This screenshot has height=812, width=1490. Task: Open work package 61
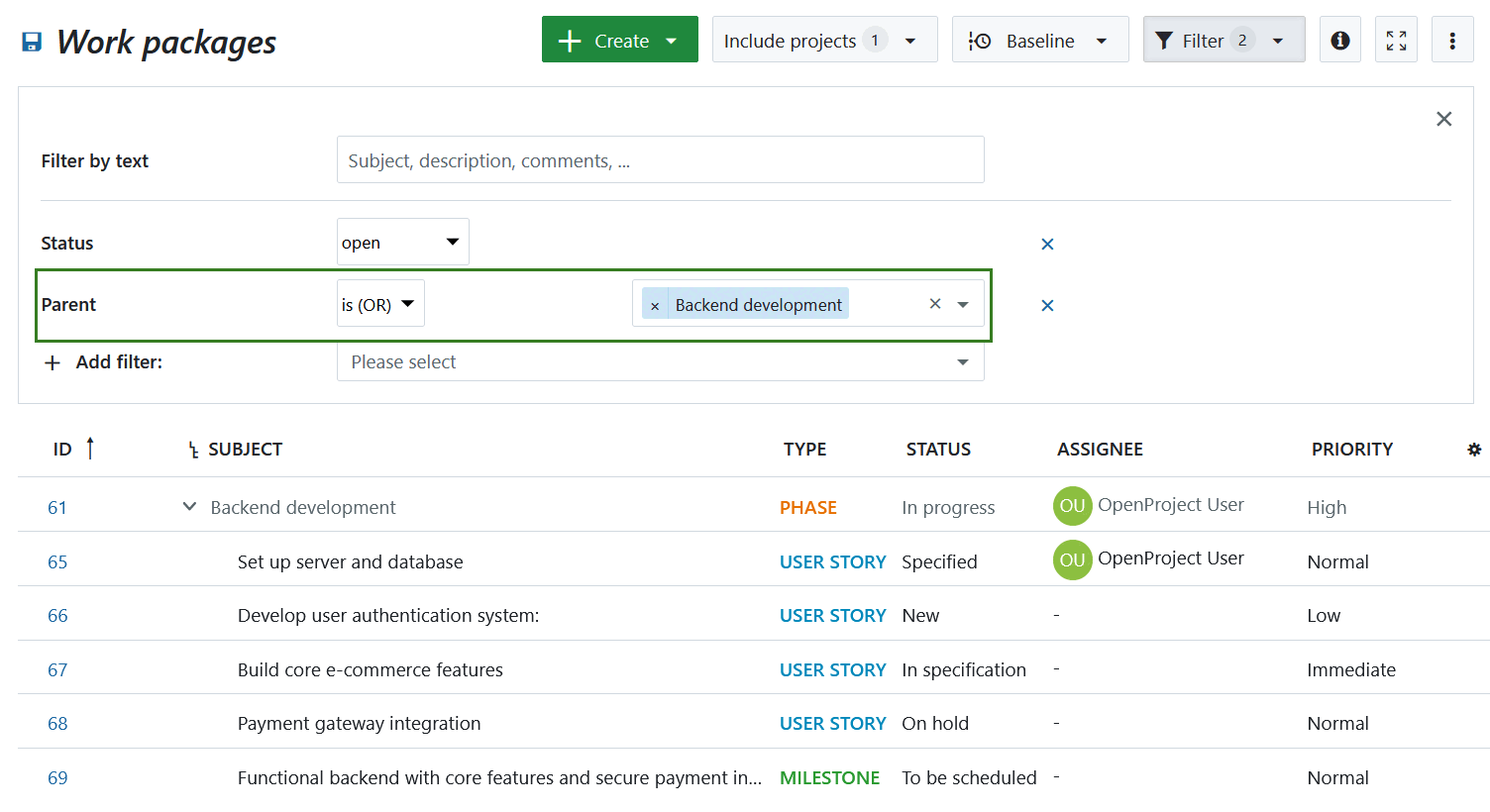(57, 506)
